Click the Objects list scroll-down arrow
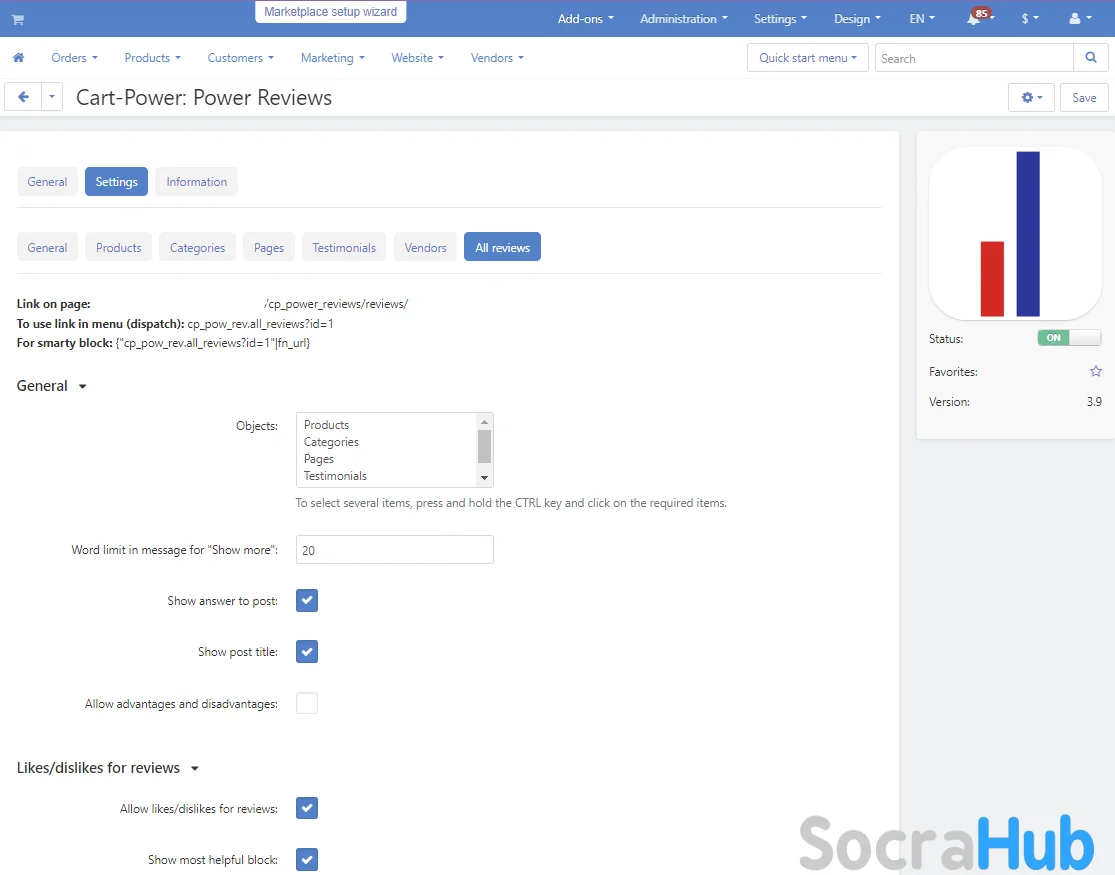The height and width of the screenshot is (875, 1115). point(484,477)
